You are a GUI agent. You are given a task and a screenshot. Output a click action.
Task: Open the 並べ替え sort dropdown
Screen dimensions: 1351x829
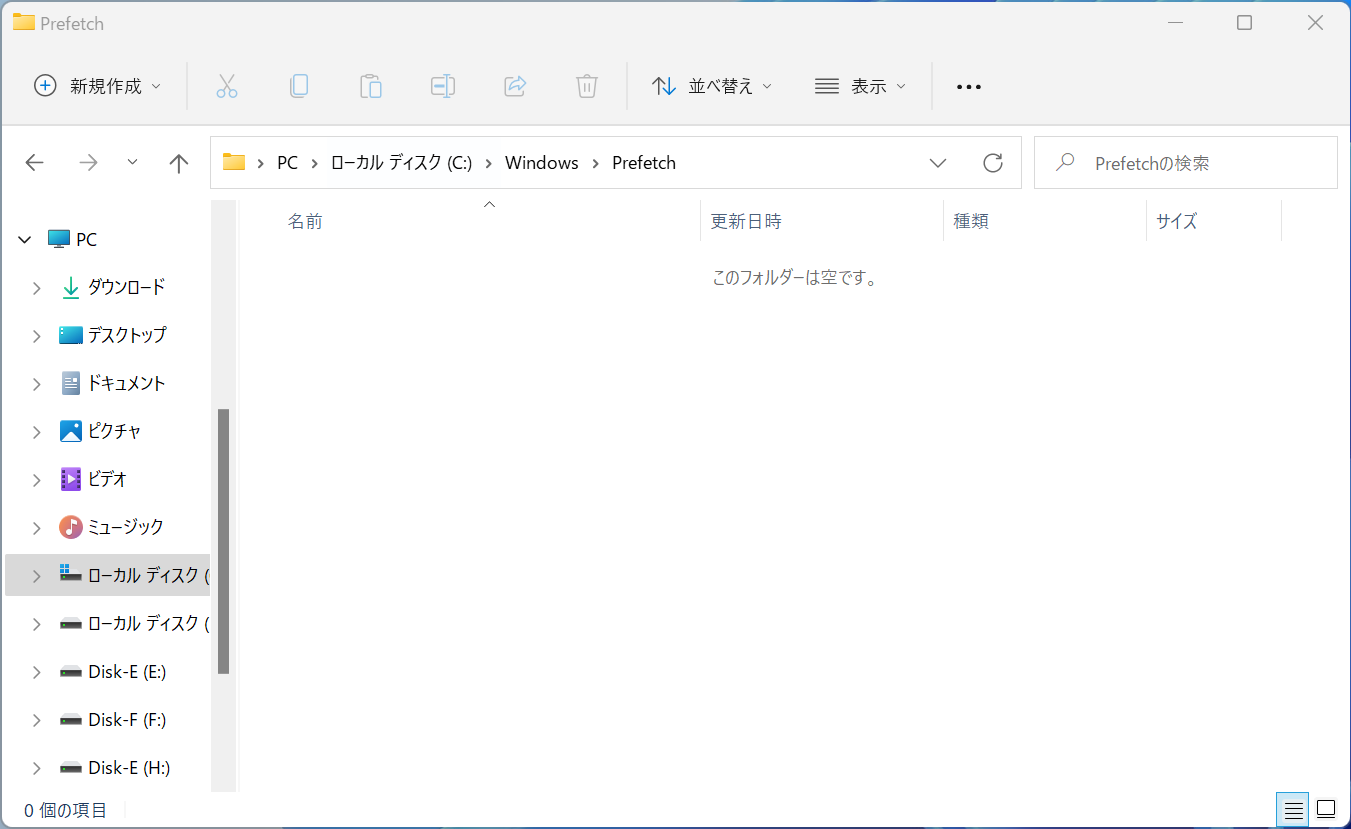click(712, 86)
